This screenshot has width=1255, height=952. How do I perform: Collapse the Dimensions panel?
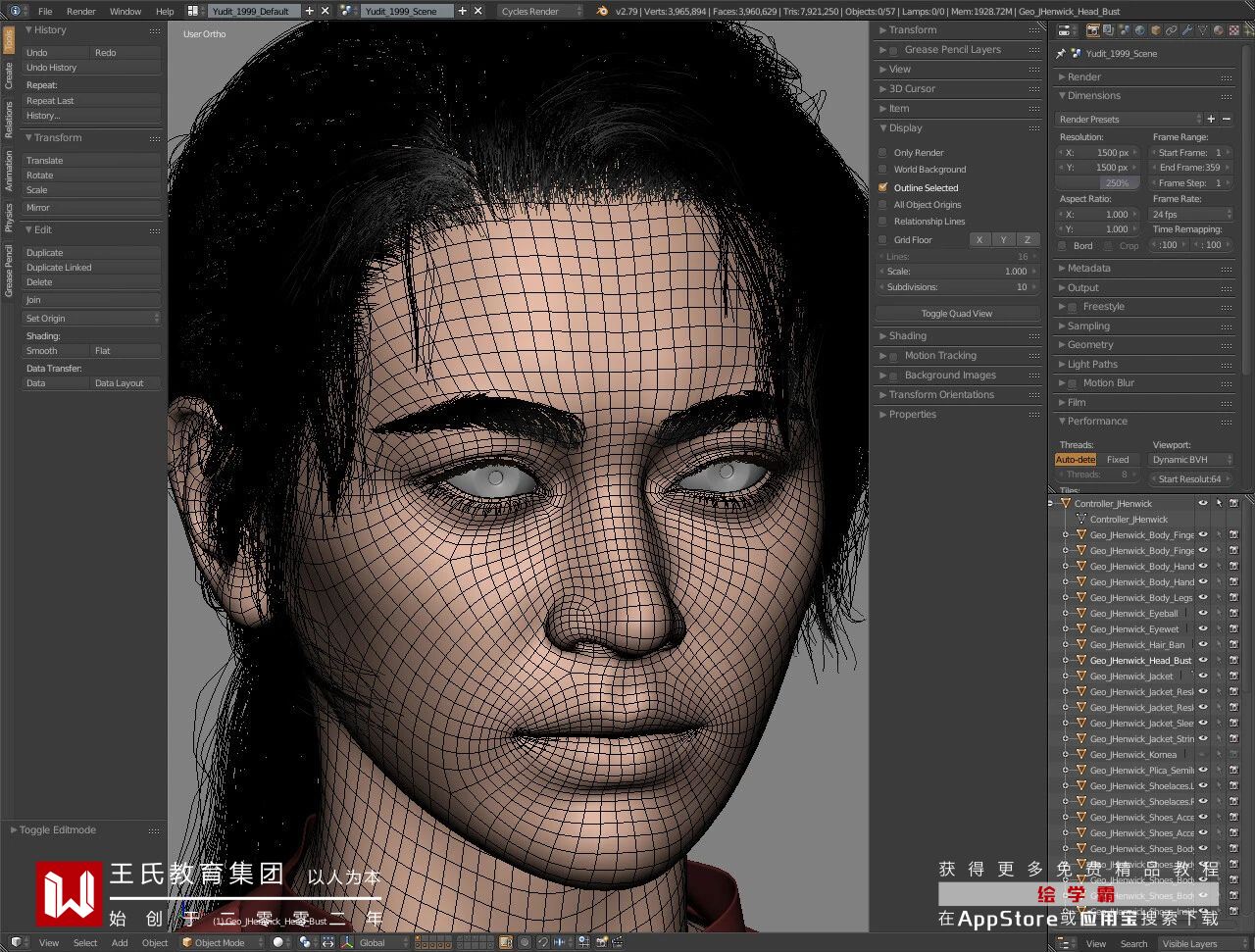pyautogui.click(x=1093, y=96)
